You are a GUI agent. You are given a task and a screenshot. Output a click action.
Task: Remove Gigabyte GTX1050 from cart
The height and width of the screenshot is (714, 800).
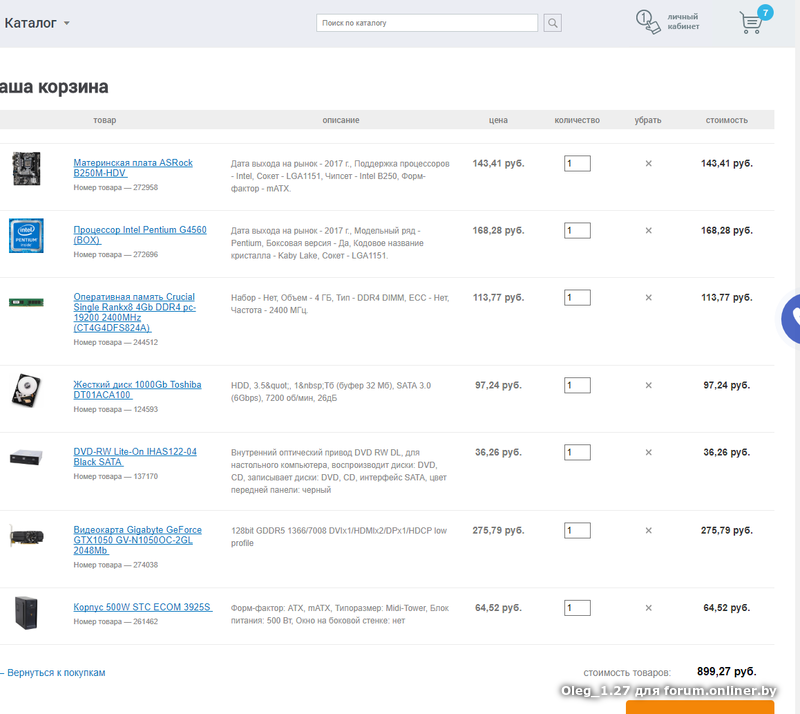point(648,530)
